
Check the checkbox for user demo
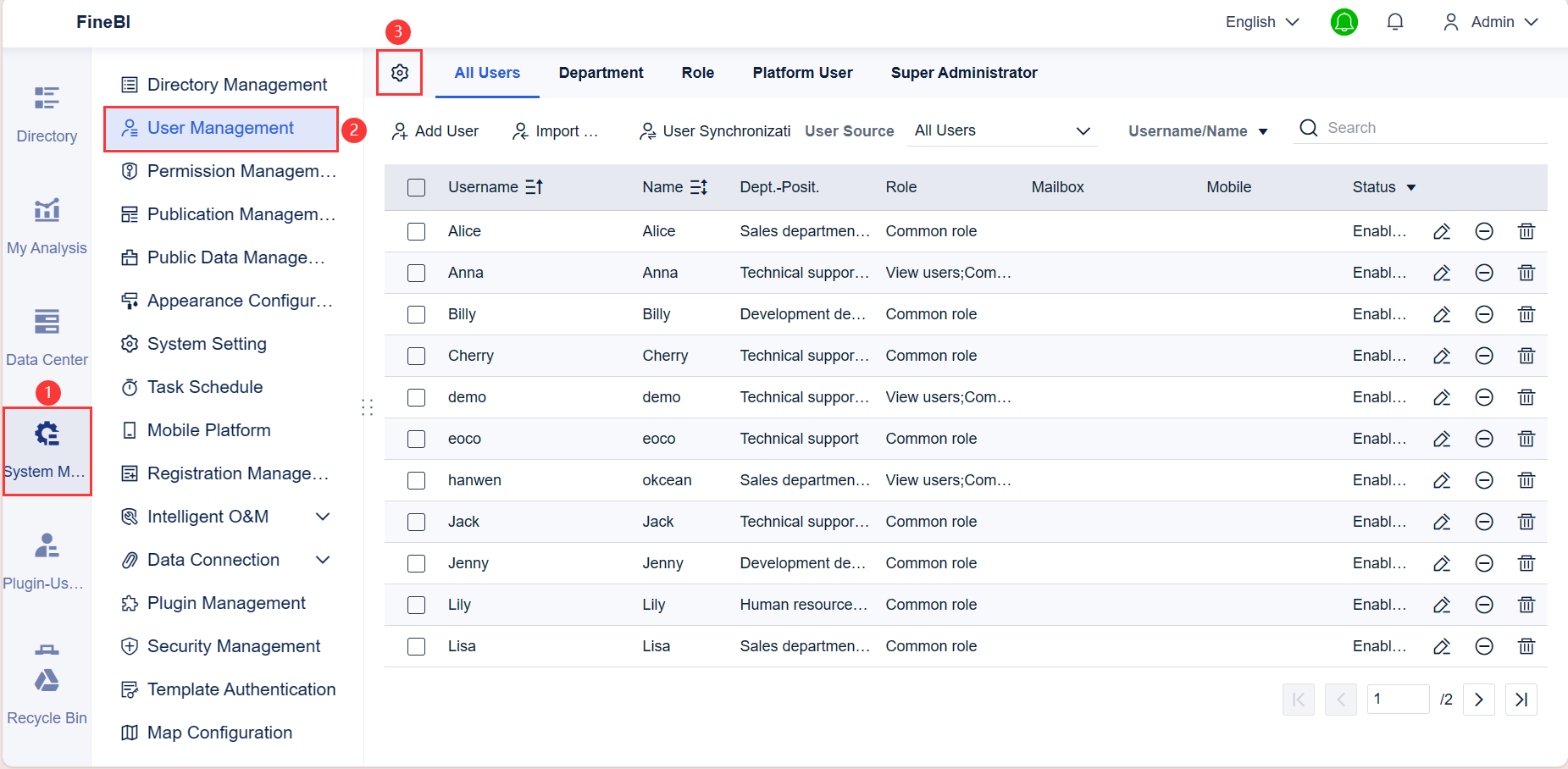pyautogui.click(x=416, y=396)
